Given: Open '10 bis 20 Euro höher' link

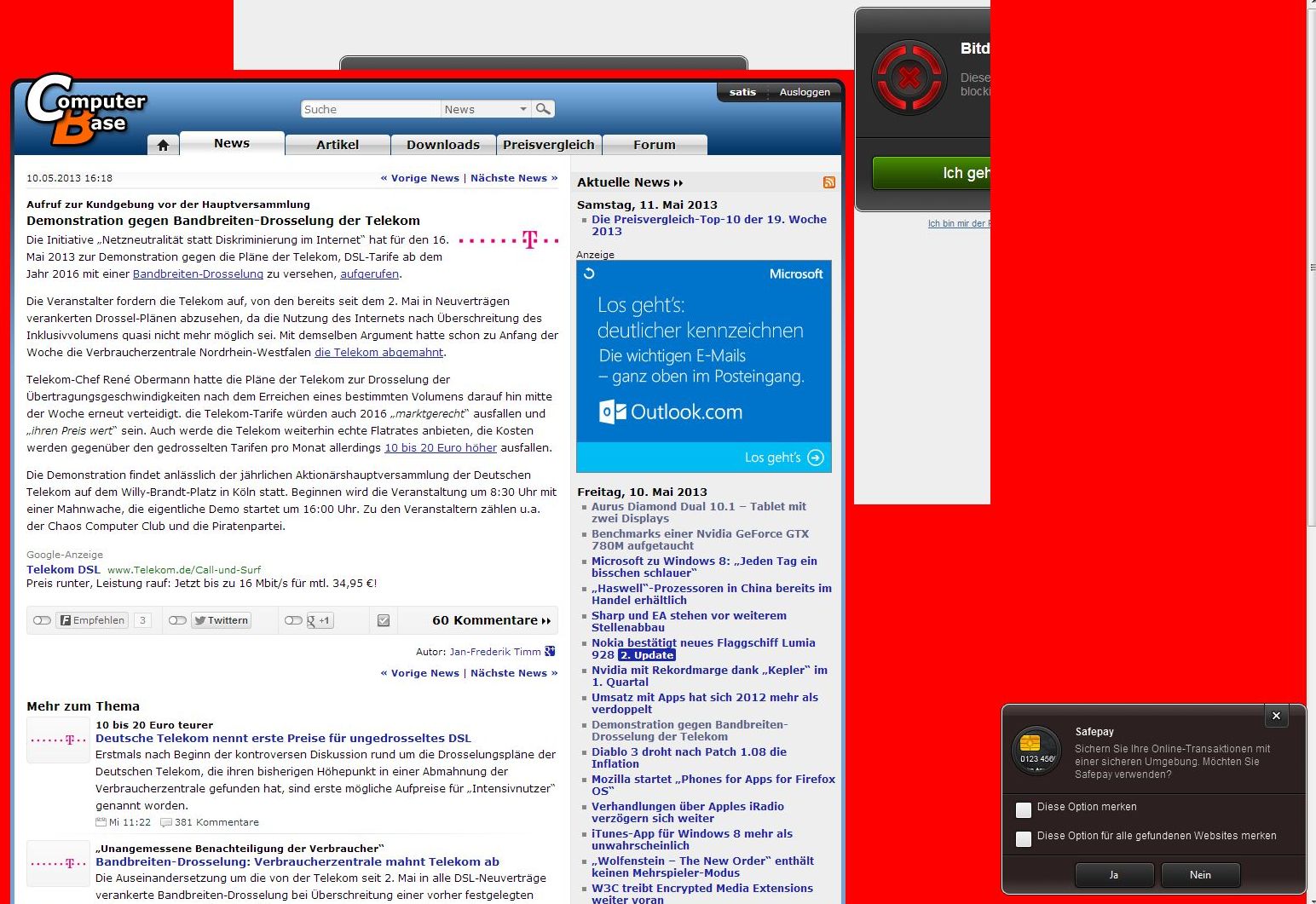Looking at the screenshot, I should [x=441, y=448].
